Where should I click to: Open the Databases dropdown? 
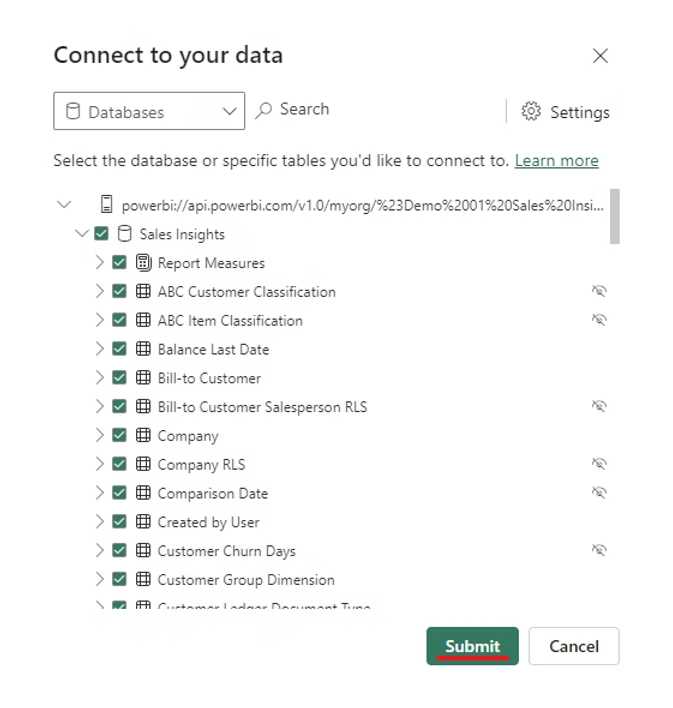point(149,112)
